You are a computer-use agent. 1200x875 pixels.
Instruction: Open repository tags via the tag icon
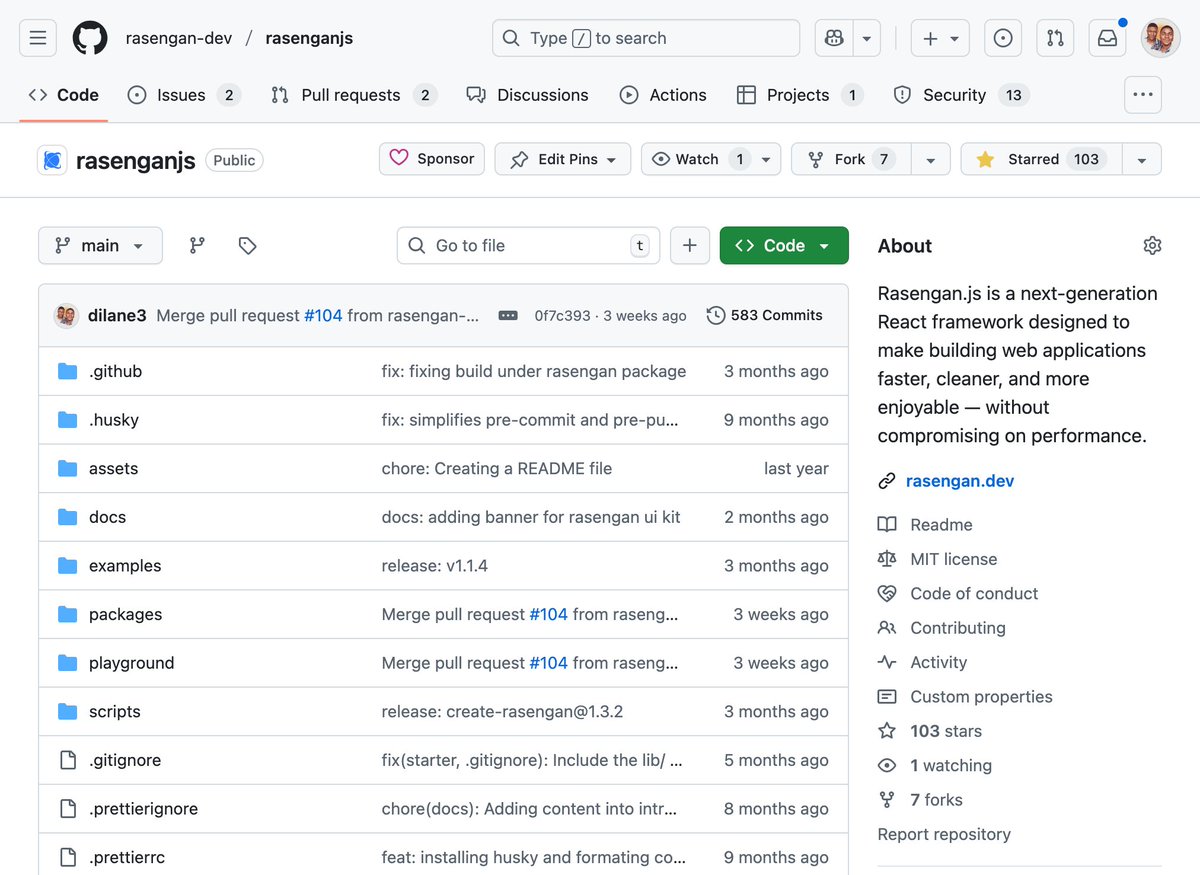[247, 245]
